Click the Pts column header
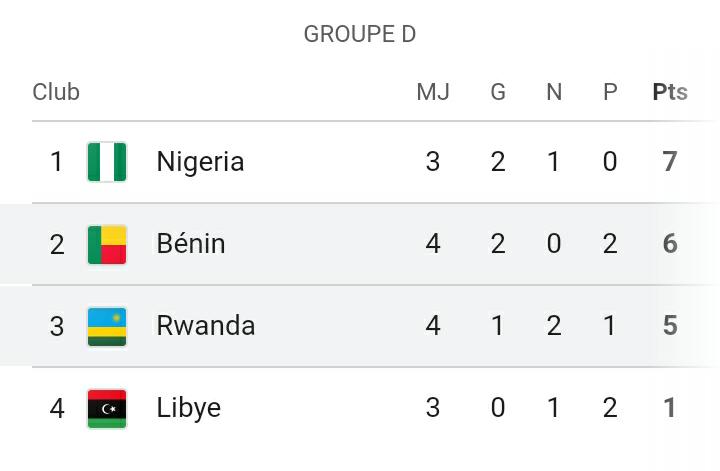Viewport: 720px width, 471px height. [x=670, y=92]
